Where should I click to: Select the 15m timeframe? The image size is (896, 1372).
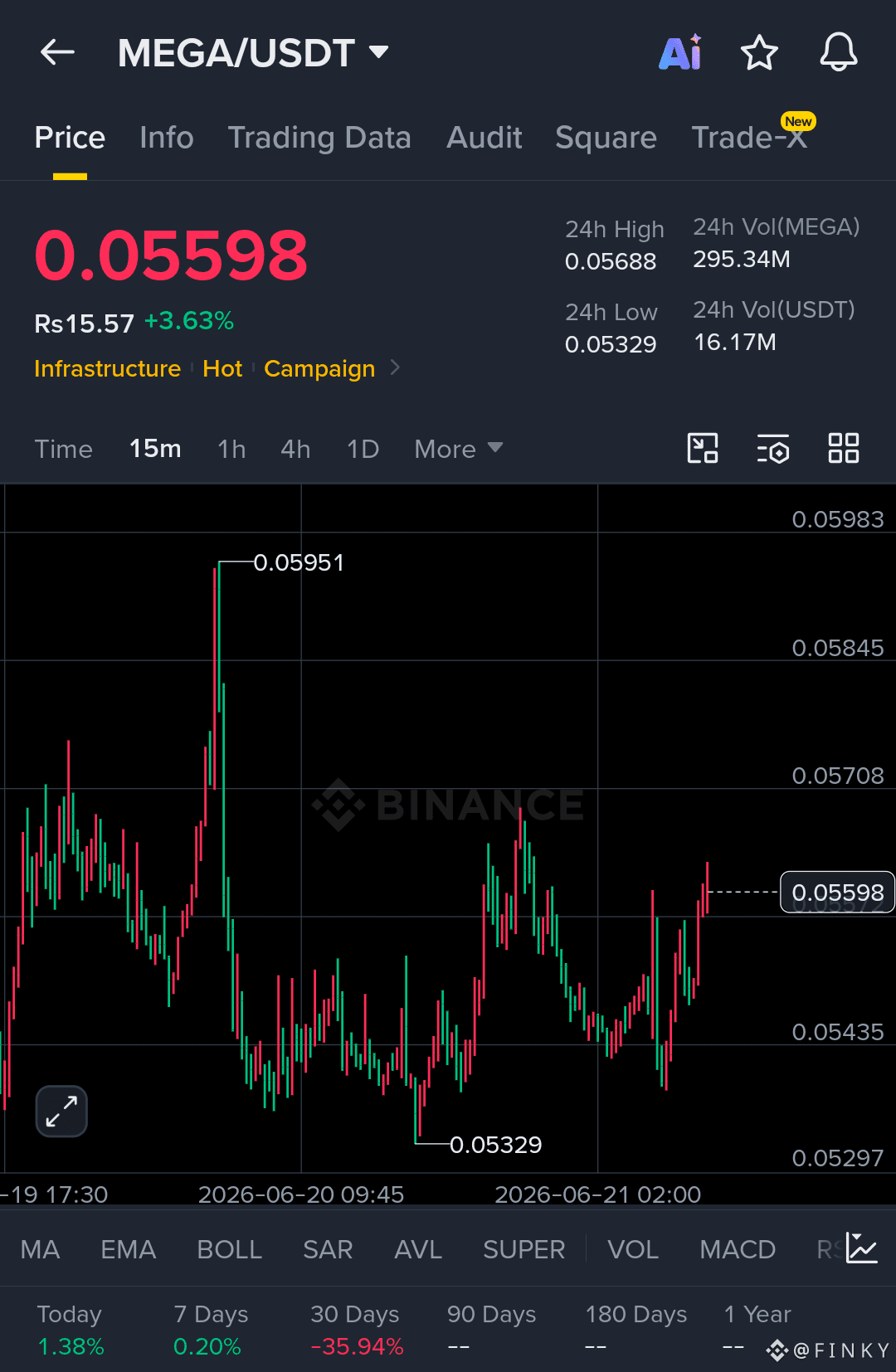tap(155, 449)
